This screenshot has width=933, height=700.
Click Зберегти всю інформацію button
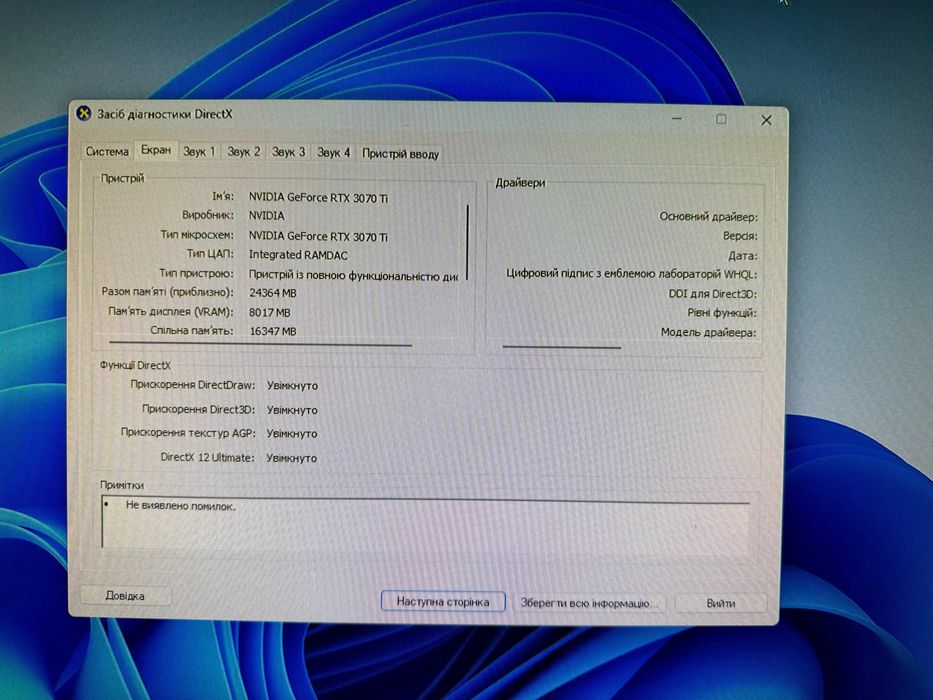point(589,603)
